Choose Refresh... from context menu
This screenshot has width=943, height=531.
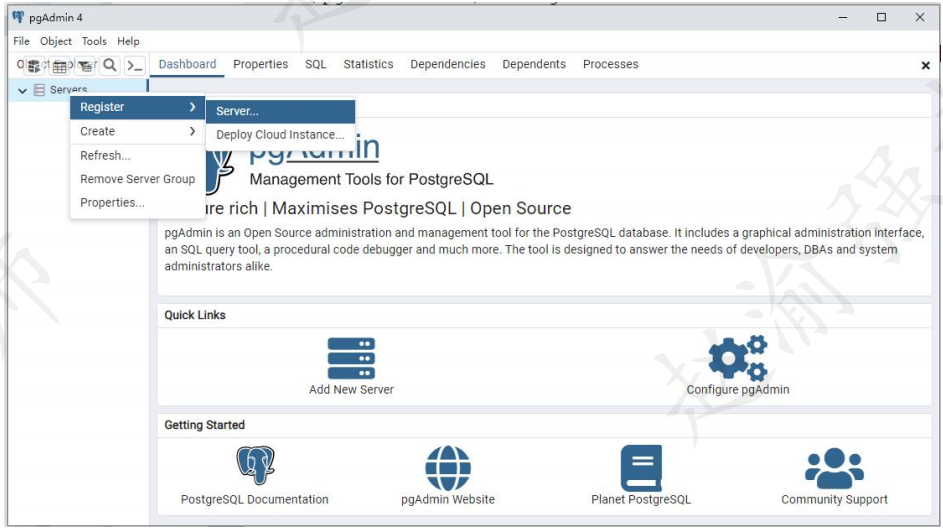click(x=137, y=155)
